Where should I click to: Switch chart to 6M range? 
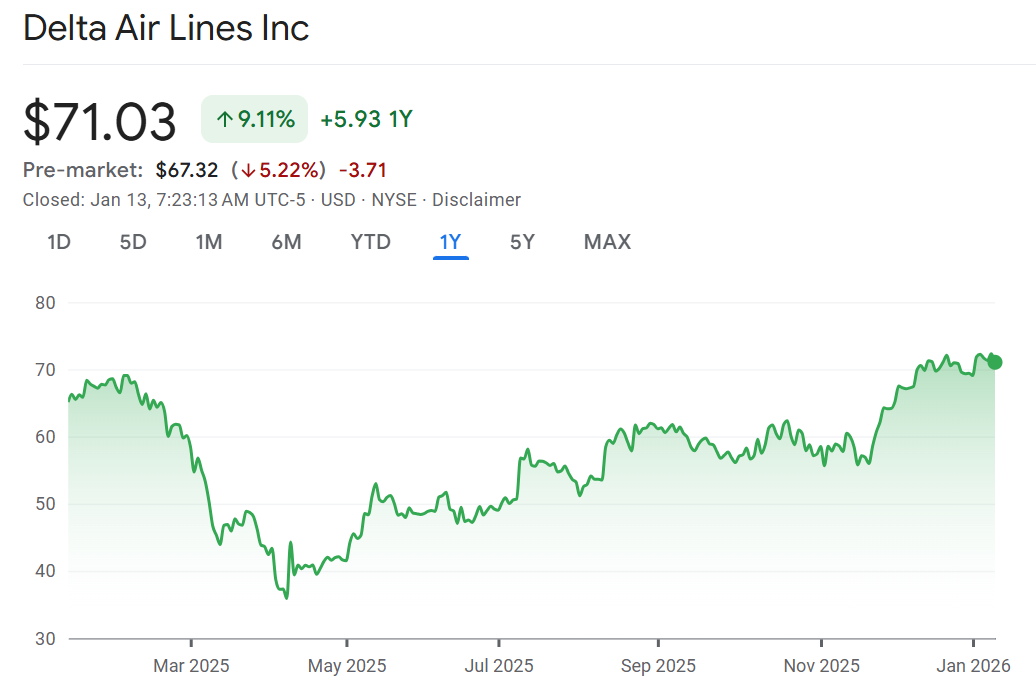click(286, 242)
